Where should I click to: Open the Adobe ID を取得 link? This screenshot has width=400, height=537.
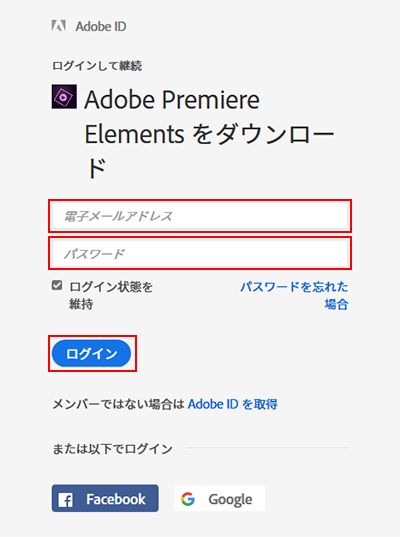233,404
